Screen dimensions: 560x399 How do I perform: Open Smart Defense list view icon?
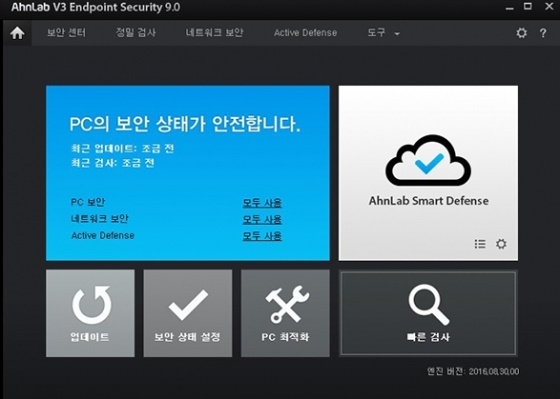coord(480,244)
